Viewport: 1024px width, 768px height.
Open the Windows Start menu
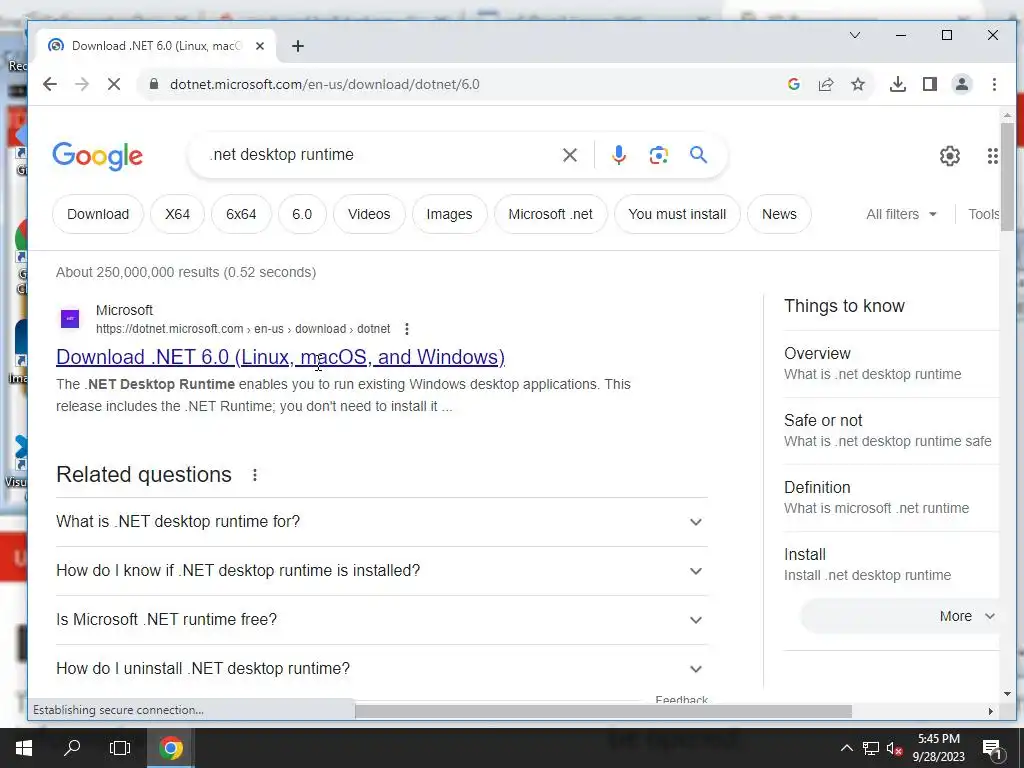[24, 748]
